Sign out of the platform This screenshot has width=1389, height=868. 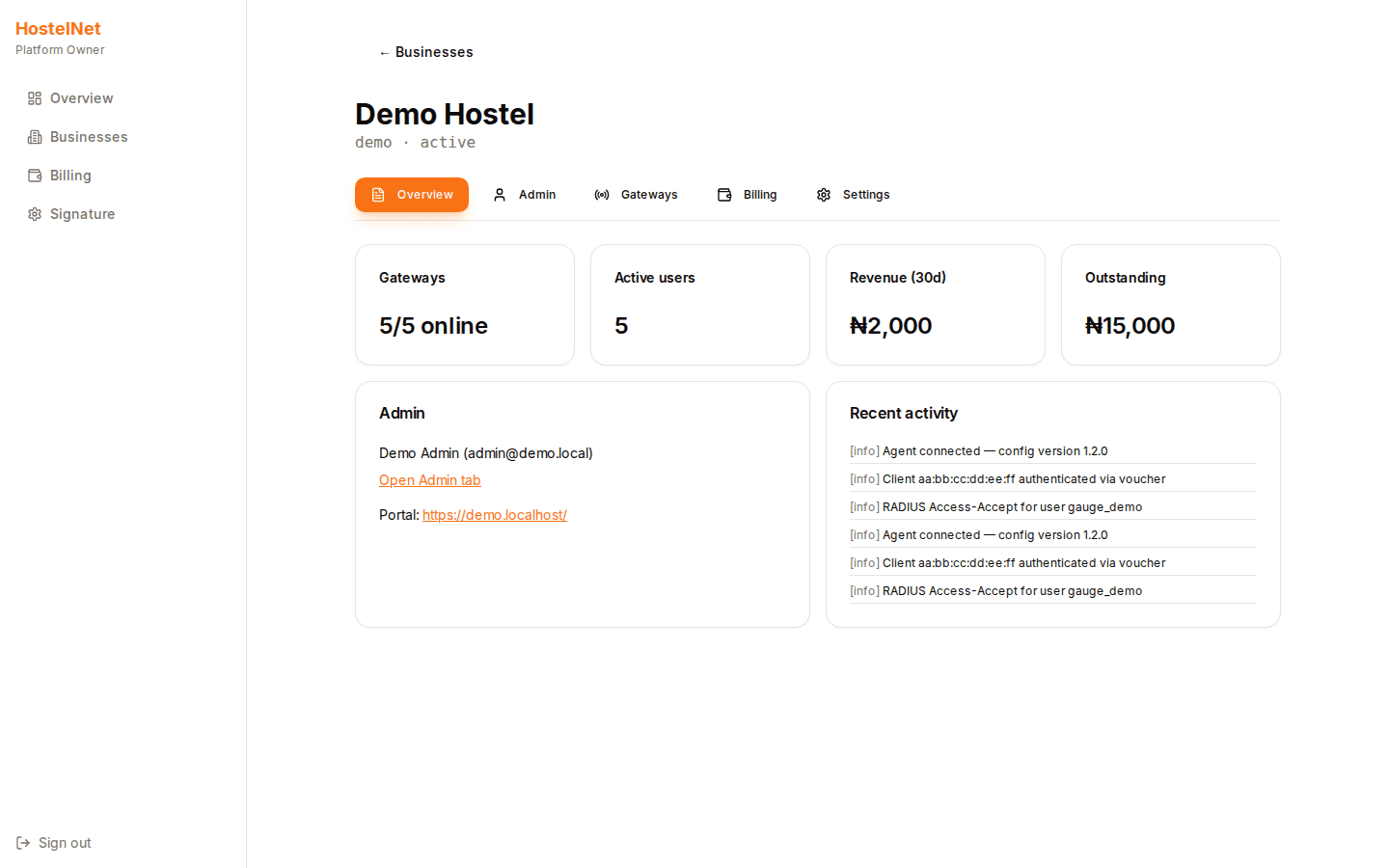click(54, 843)
